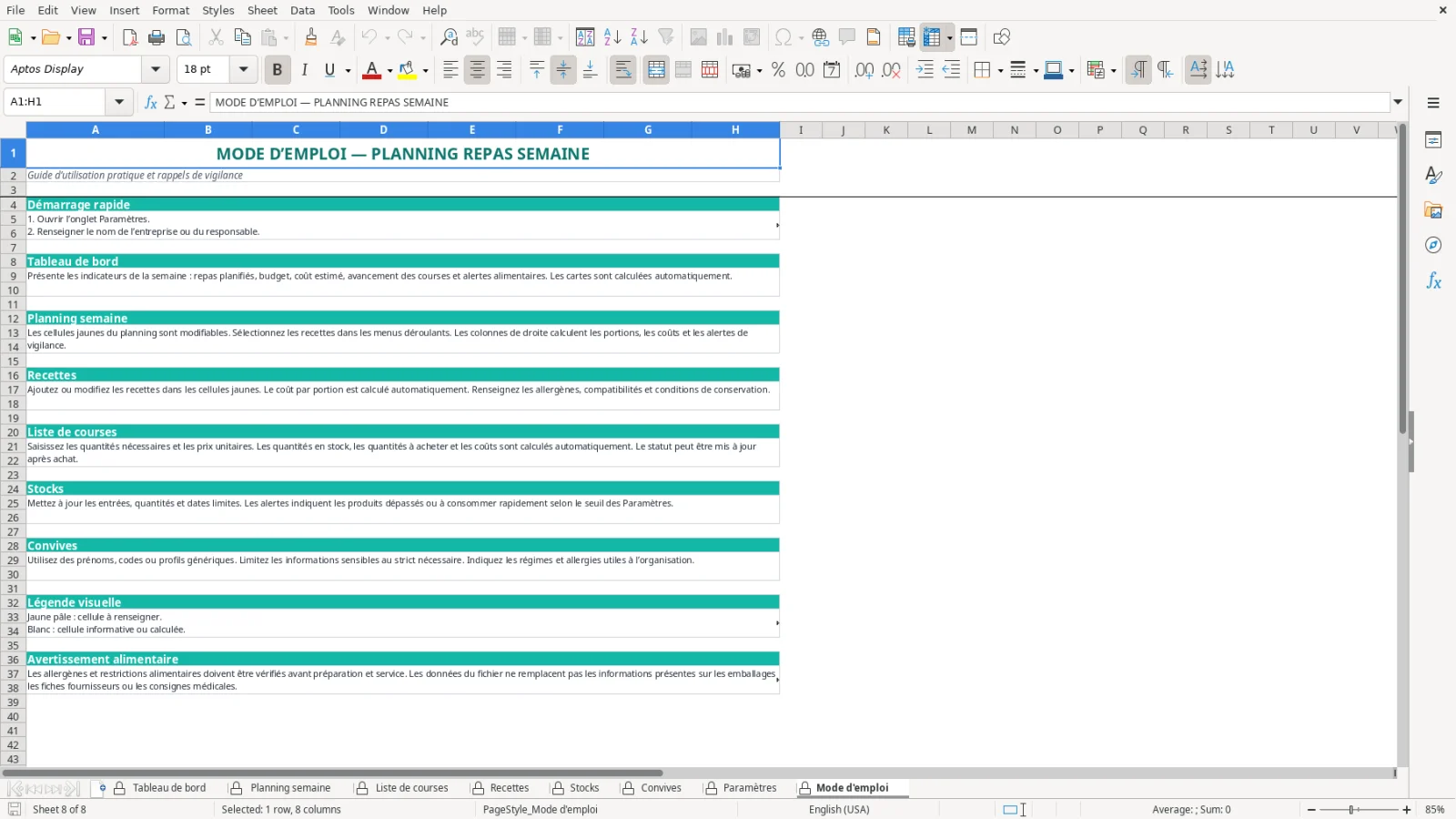Open sidebar Gallery panel
1456x819 pixels.
coord(1433,210)
